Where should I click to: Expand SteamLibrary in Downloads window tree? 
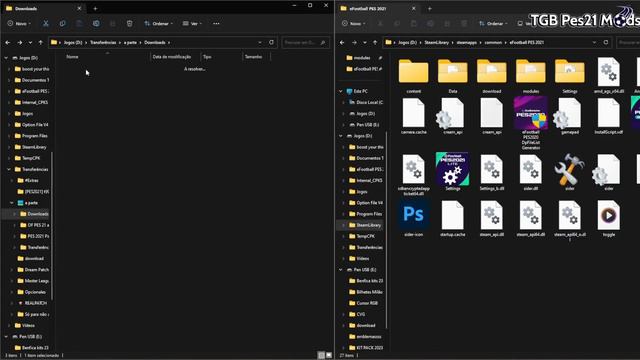tap(9, 147)
